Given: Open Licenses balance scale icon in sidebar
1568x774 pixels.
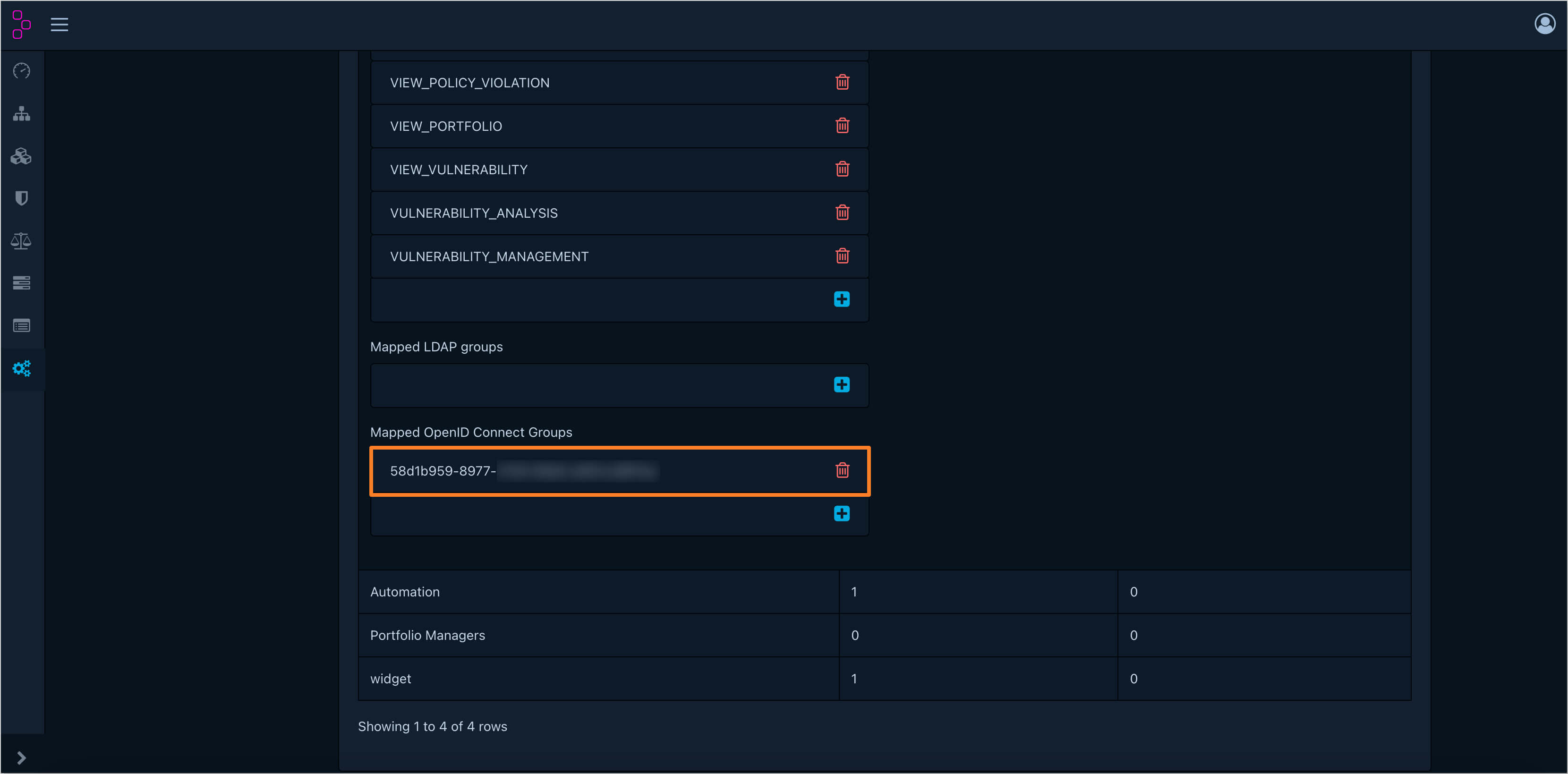Looking at the screenshot, I should [22, 241].
